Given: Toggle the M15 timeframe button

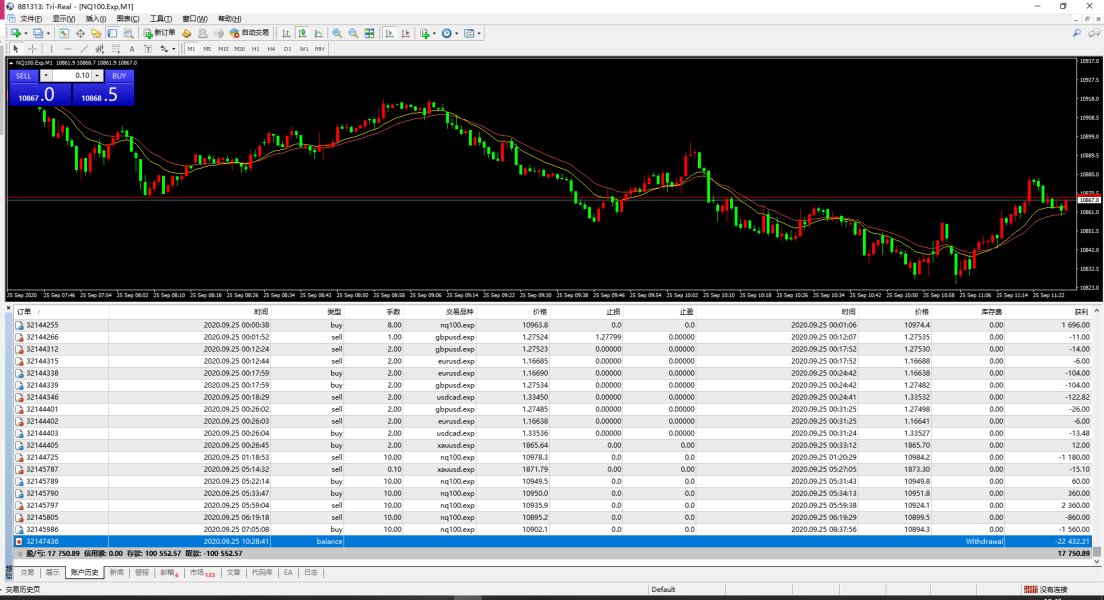Looking at the screenshot, I should coord(223,48).
